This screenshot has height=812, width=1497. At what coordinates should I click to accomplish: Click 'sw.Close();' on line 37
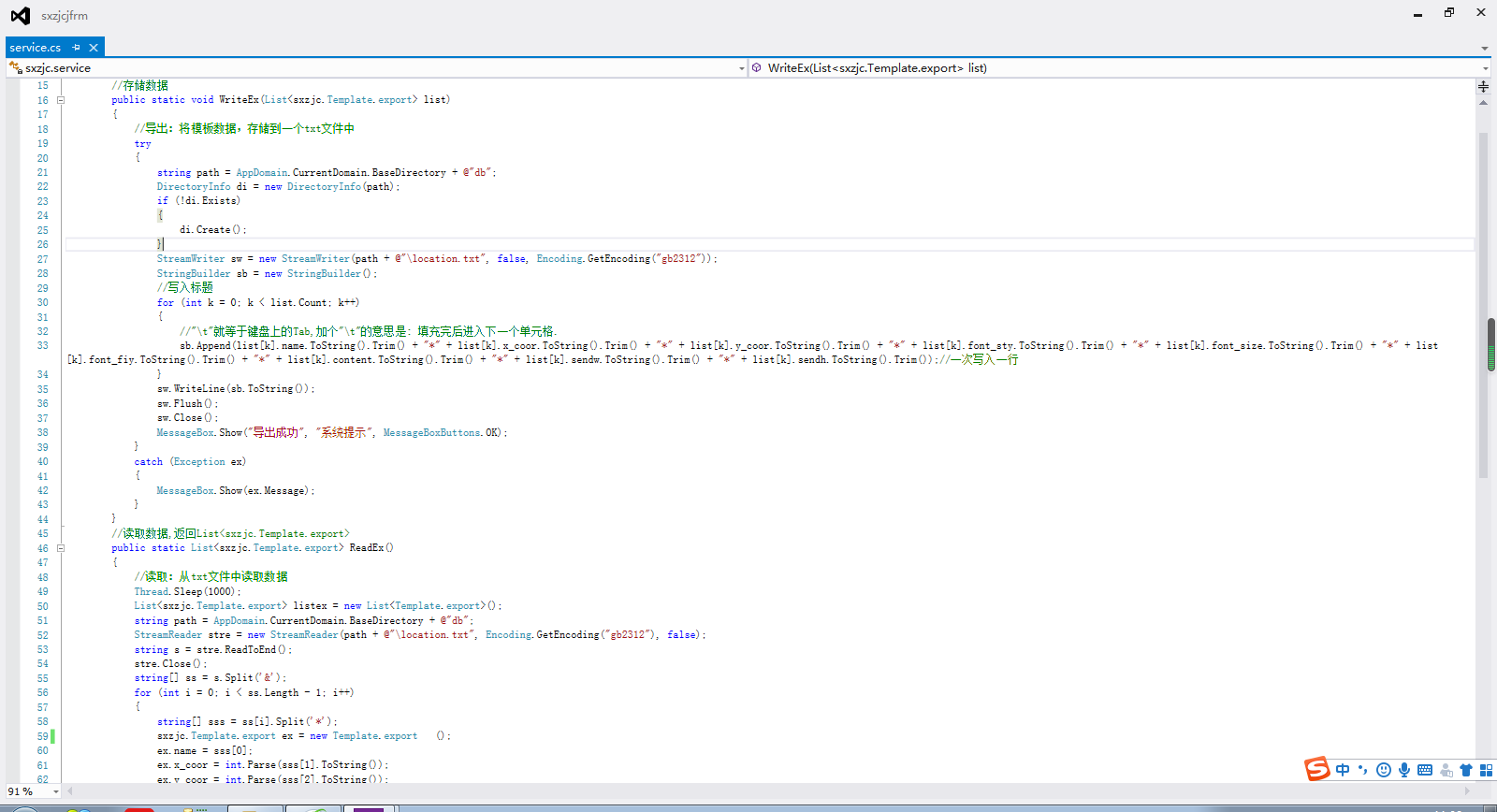click(187, 418)
